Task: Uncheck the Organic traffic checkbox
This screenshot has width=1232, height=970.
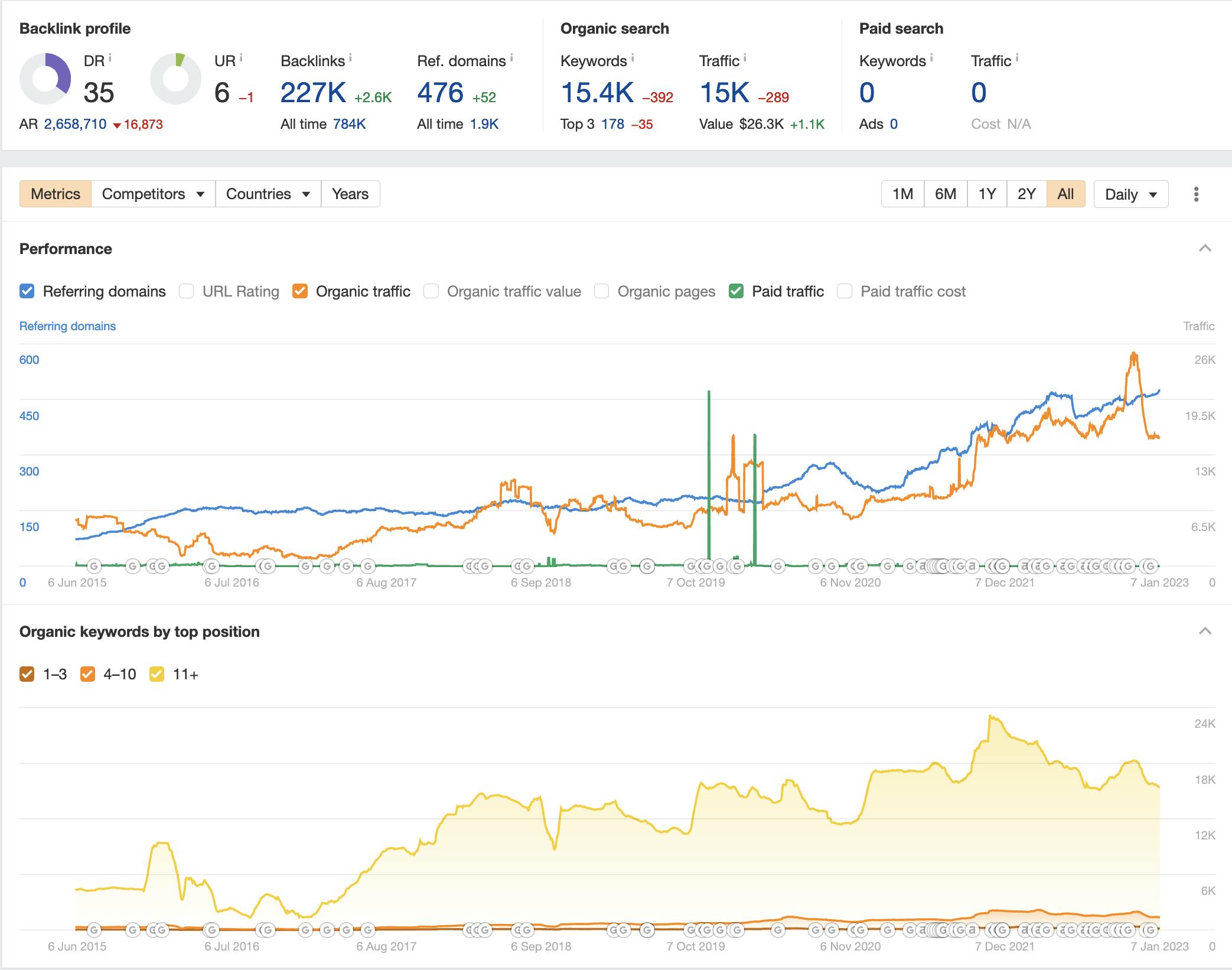Action: click(x=300, y=291)
